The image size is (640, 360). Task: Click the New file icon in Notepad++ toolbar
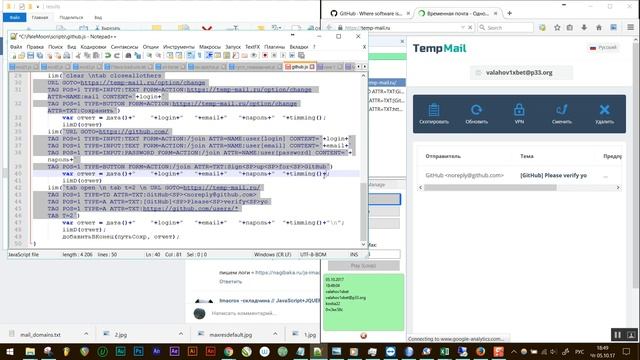(13, 56)
